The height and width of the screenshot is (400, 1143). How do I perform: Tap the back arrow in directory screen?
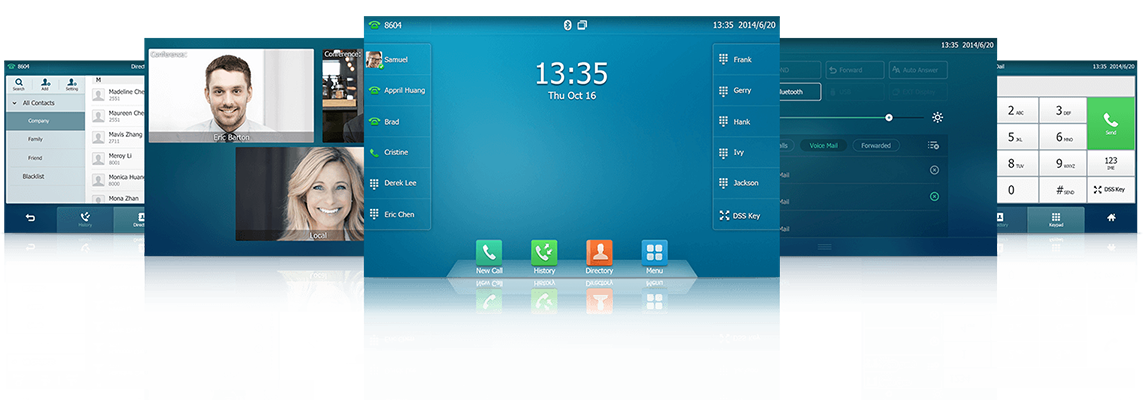pyautogui.click(x=30, y=218)
